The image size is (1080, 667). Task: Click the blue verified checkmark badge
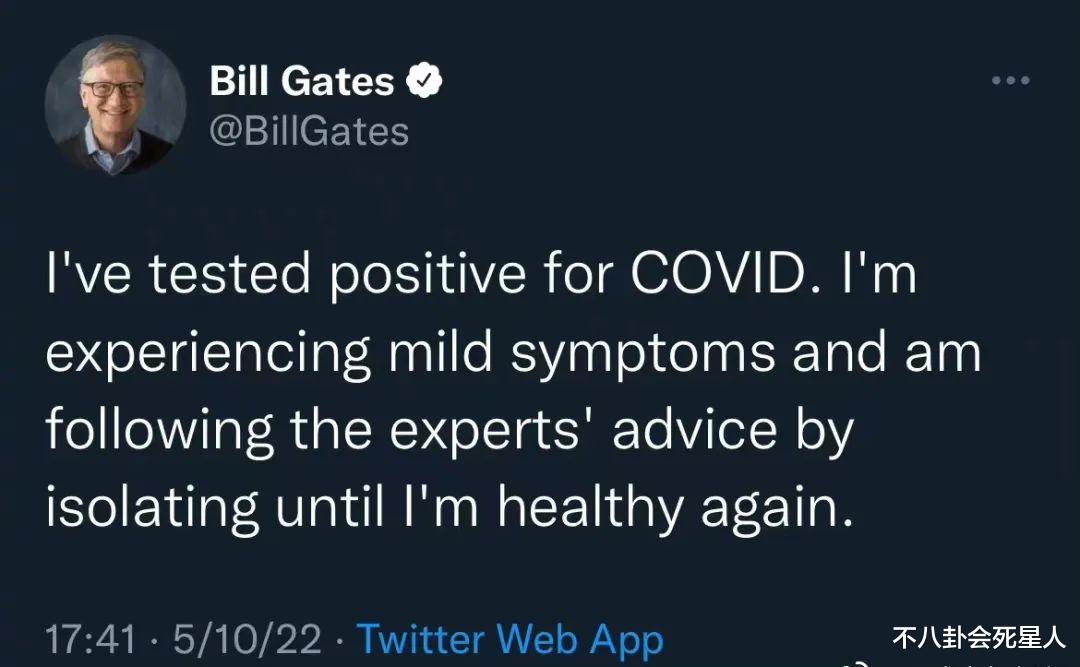tap(424, 82)
